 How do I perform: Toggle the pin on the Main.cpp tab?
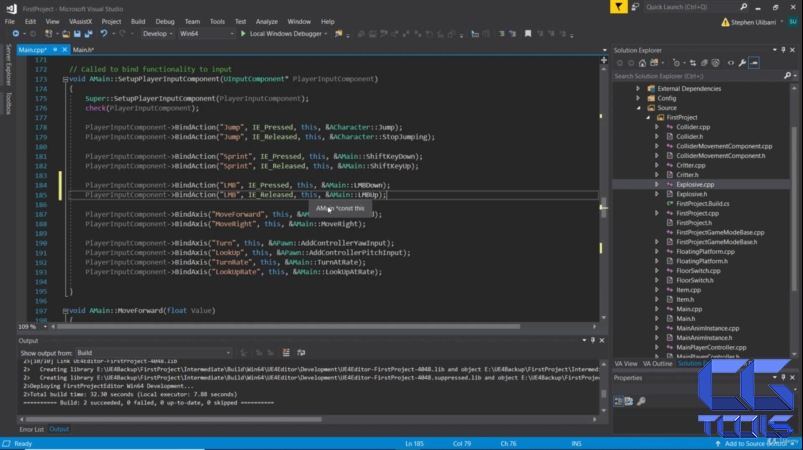(53, 49)
